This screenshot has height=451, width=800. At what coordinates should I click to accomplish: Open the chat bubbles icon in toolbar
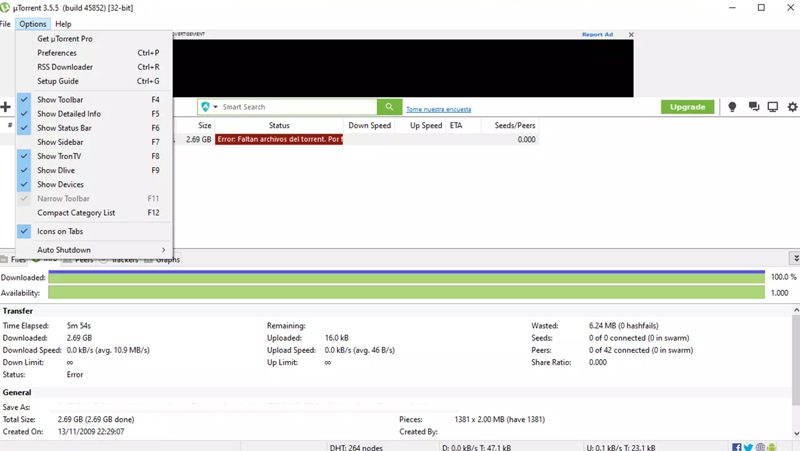click(x=754, y=107)
